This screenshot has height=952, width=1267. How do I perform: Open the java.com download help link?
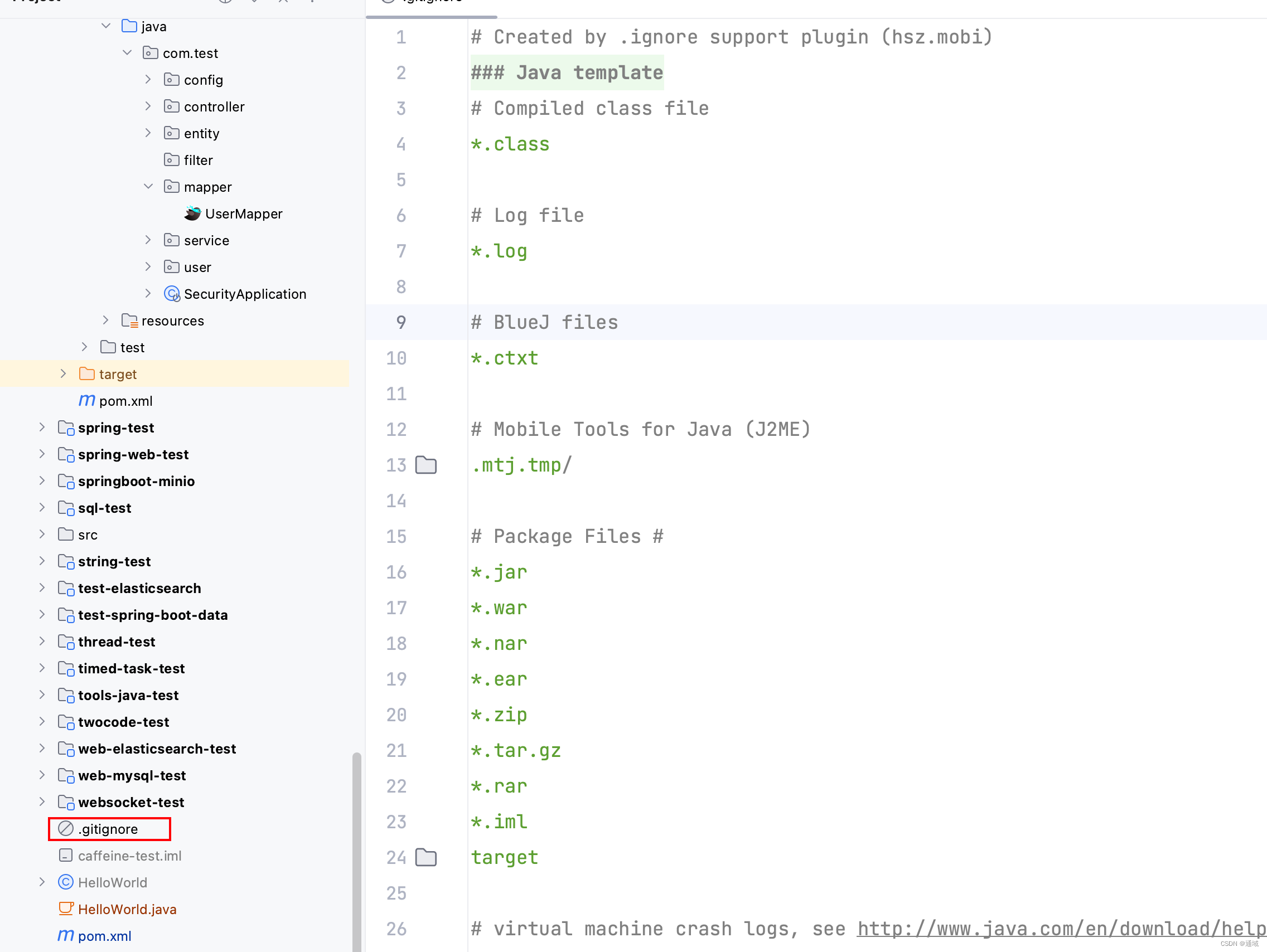[1061, 929]
